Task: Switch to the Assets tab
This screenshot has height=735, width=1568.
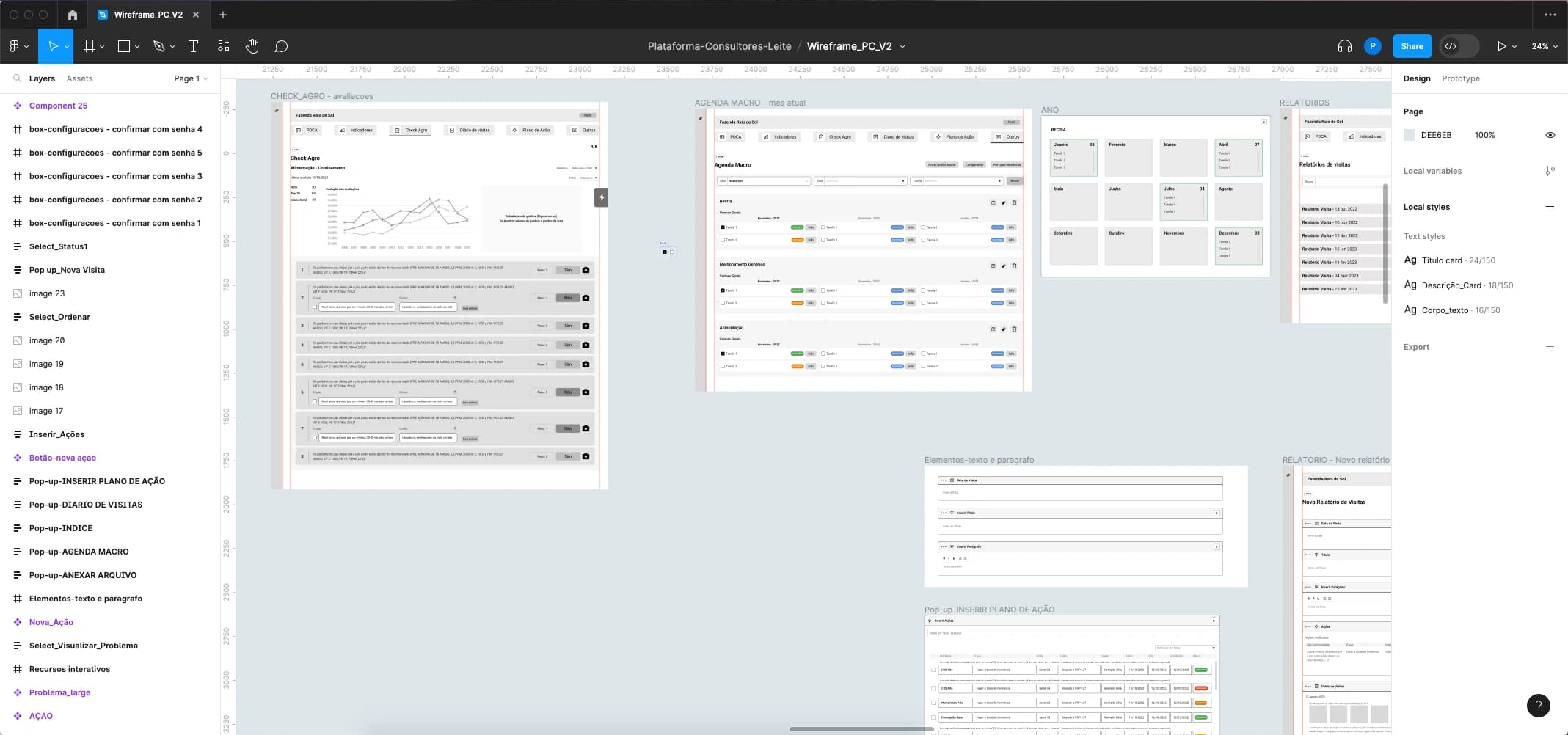Action: point(79,78)
